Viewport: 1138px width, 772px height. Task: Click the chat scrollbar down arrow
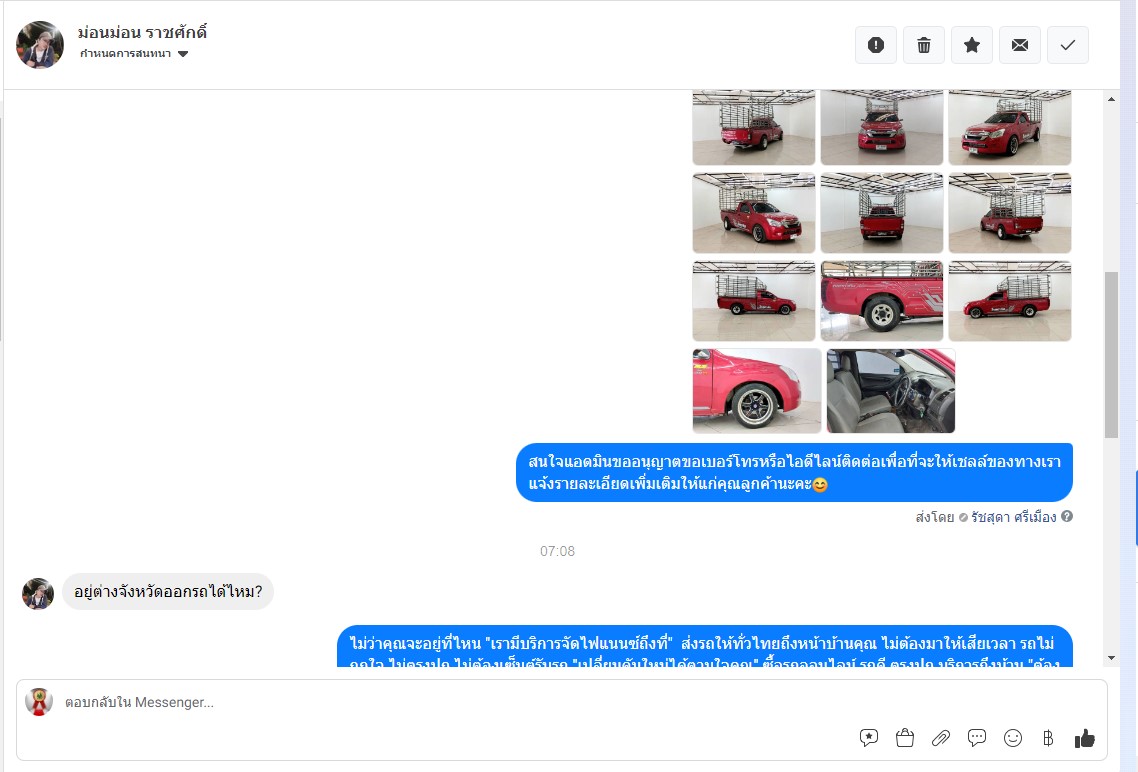(1111, 658)
